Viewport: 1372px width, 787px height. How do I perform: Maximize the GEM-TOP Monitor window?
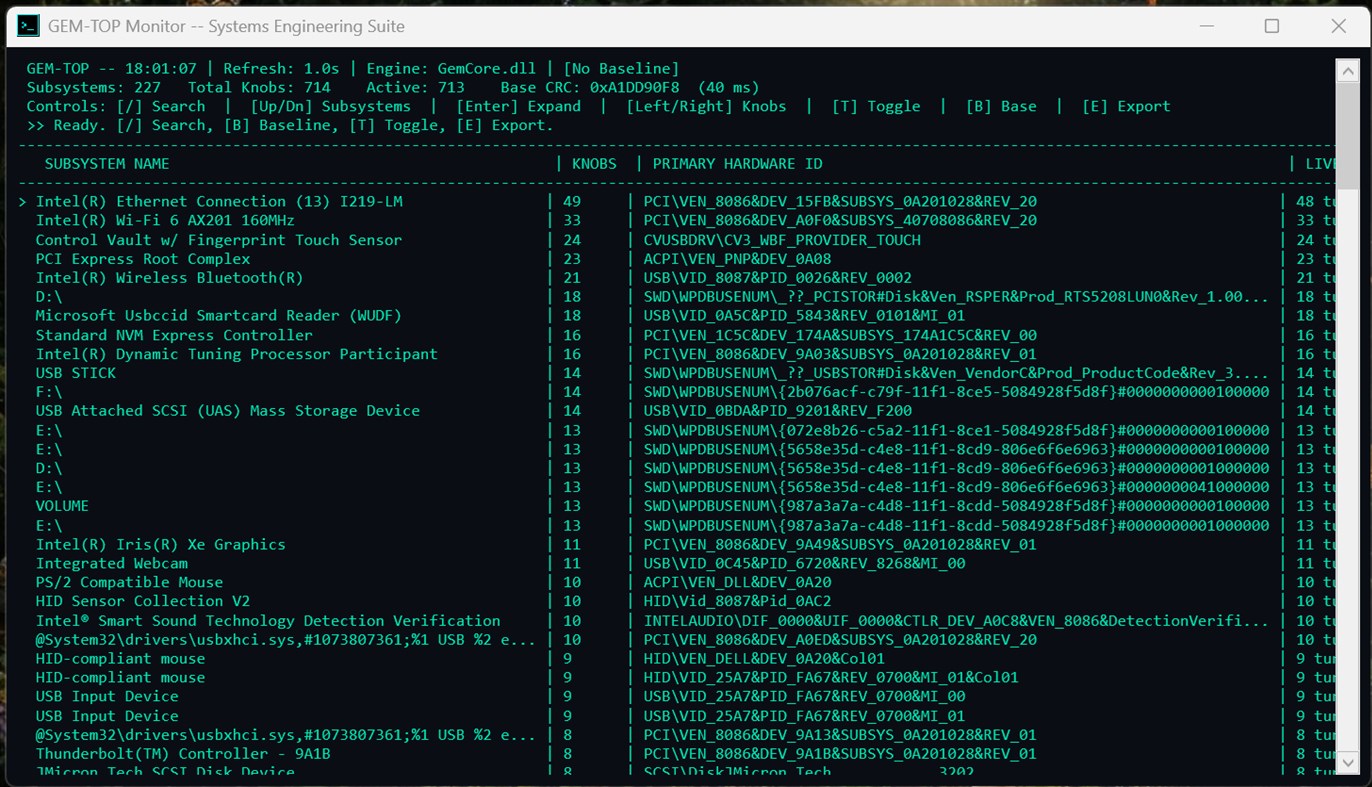pos(1272,26)
